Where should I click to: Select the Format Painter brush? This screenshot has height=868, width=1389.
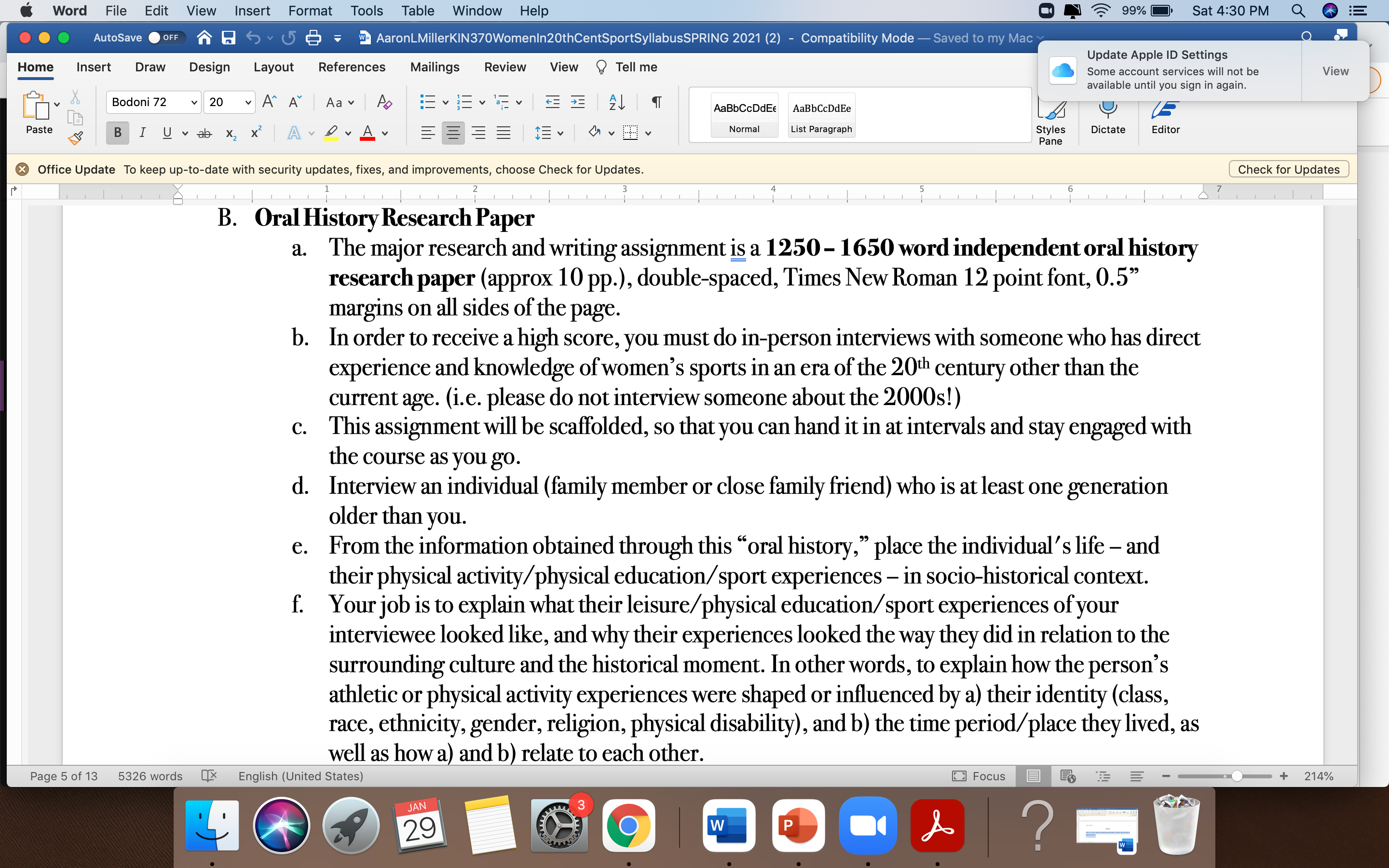[x=75, y=138]
